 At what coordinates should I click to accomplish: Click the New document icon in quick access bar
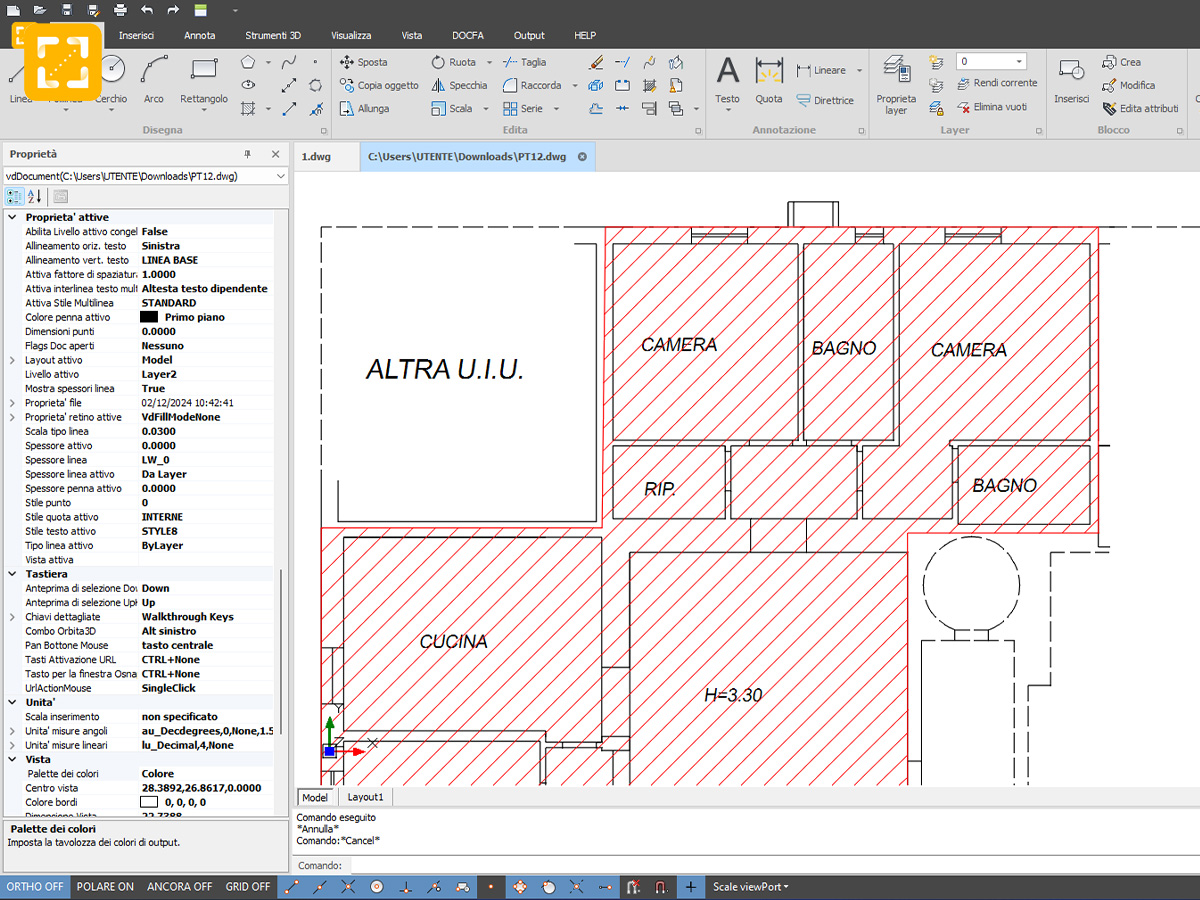(13, 10)
